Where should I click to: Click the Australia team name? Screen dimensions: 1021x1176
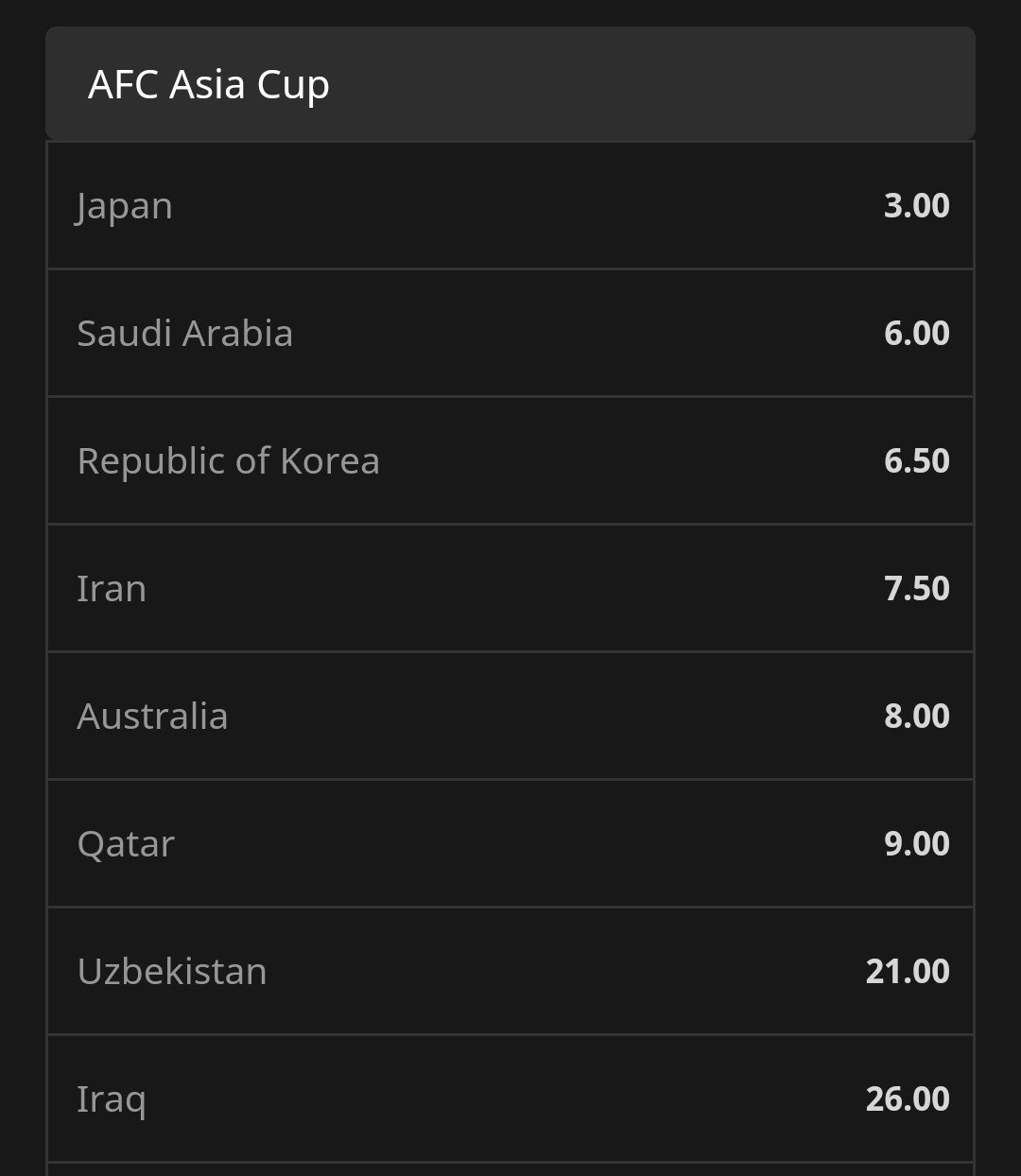tap(152, 717)
